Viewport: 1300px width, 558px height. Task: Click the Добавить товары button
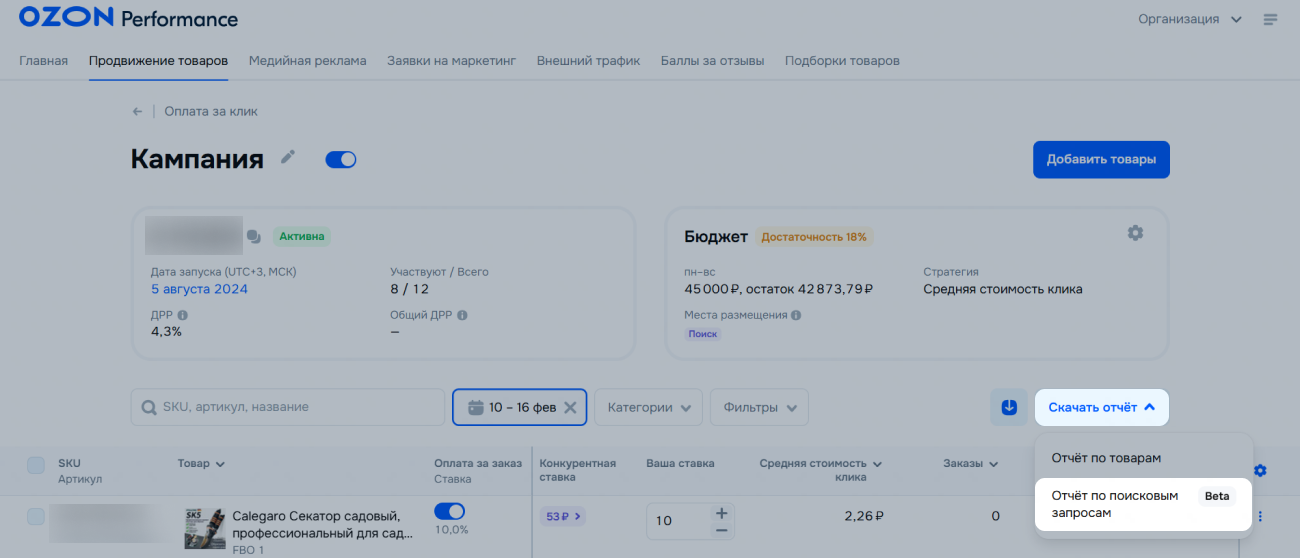tap(1100, 159)
